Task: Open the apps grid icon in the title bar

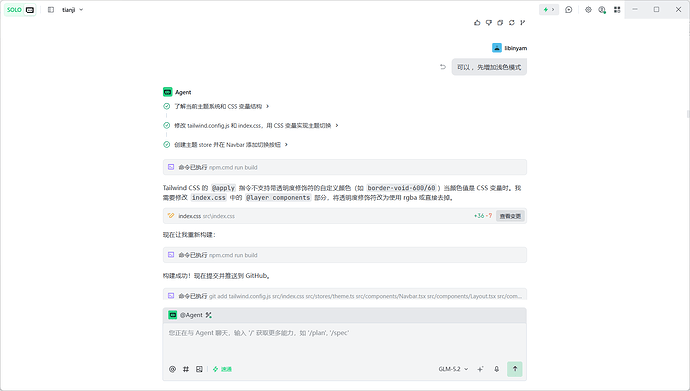Action: (x=617, y=10)
